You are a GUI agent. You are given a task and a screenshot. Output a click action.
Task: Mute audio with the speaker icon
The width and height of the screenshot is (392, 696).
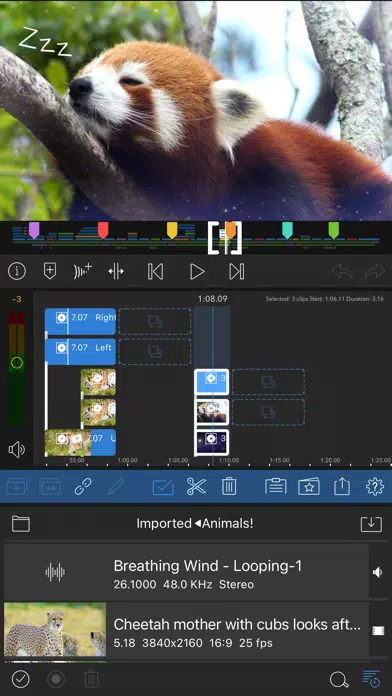17,450
